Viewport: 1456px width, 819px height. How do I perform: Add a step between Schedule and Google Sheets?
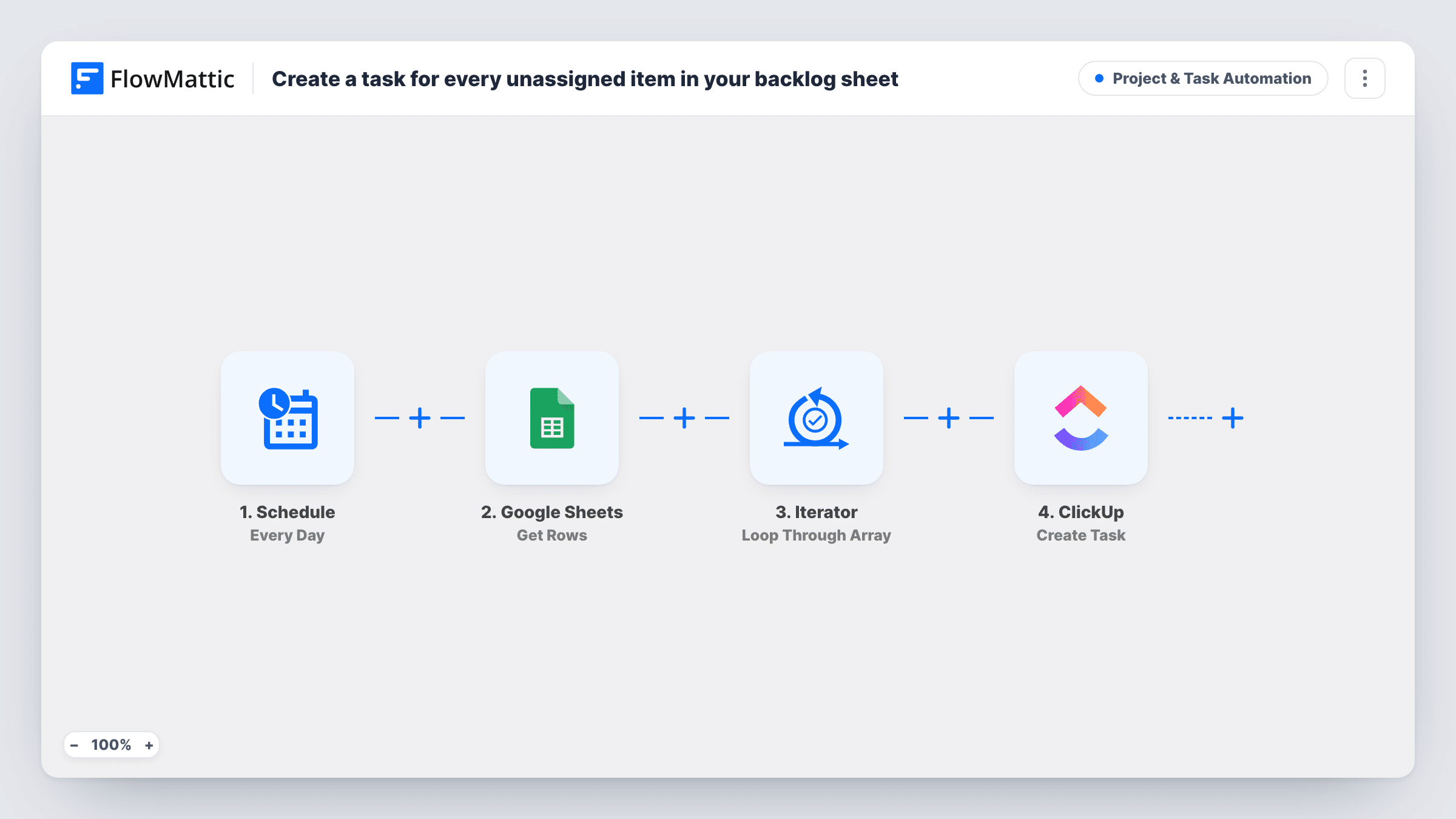coord(420,418)
